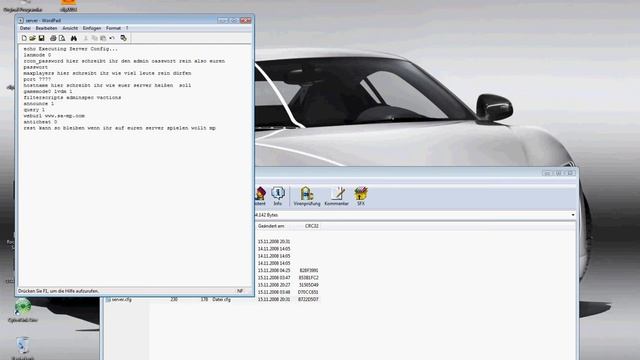
Task: Click the date 15.11.2008 03:48 row
Action: click(x=274, y=292)
